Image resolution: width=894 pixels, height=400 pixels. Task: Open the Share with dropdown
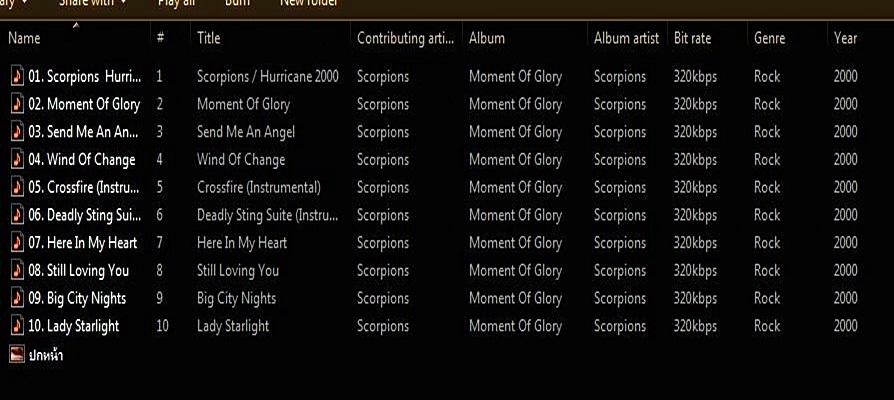pyautogui.click(x=93, y=3)
